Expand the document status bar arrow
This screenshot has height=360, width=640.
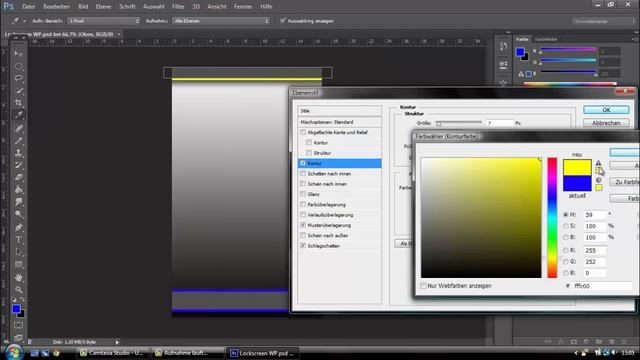point(117,342)
